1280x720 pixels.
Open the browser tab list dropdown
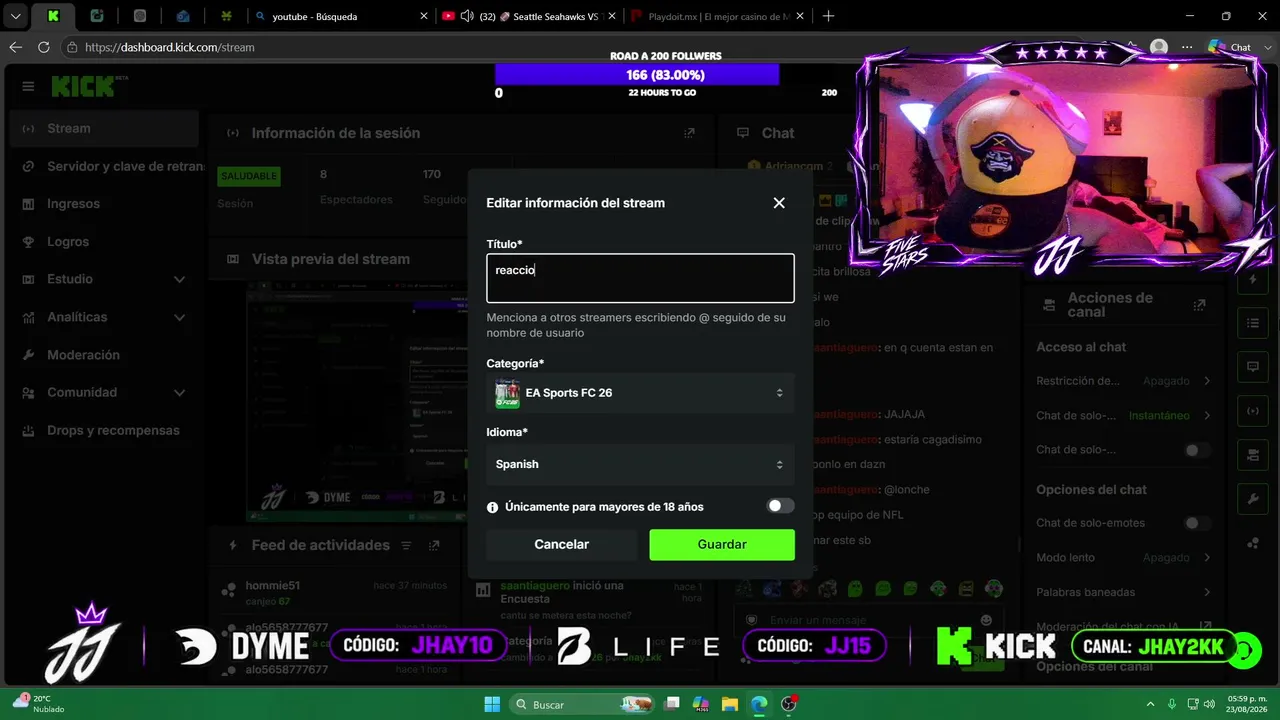click(x=15, y=16)
